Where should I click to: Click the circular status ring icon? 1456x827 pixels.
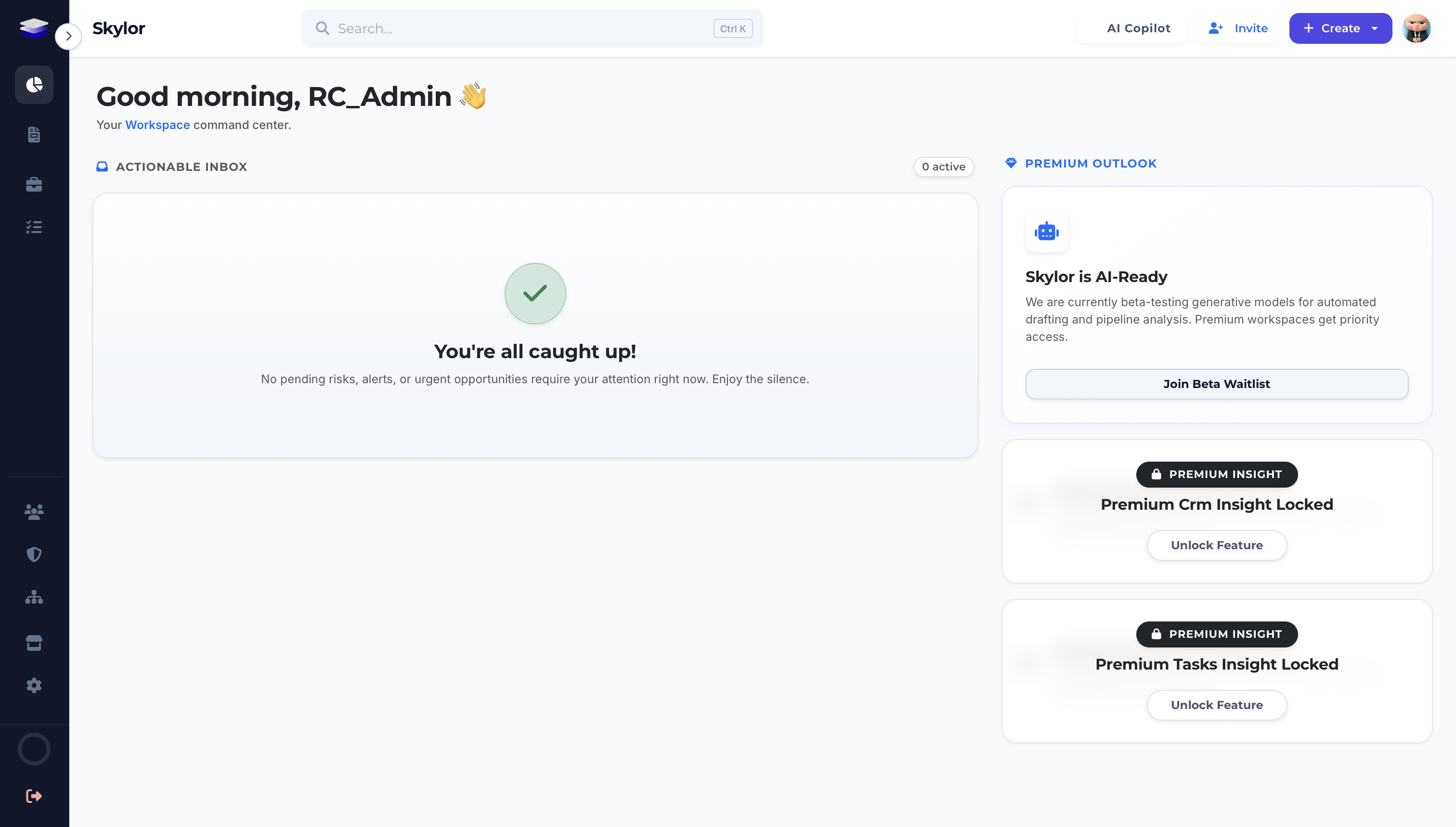click(x=34, y=749)
